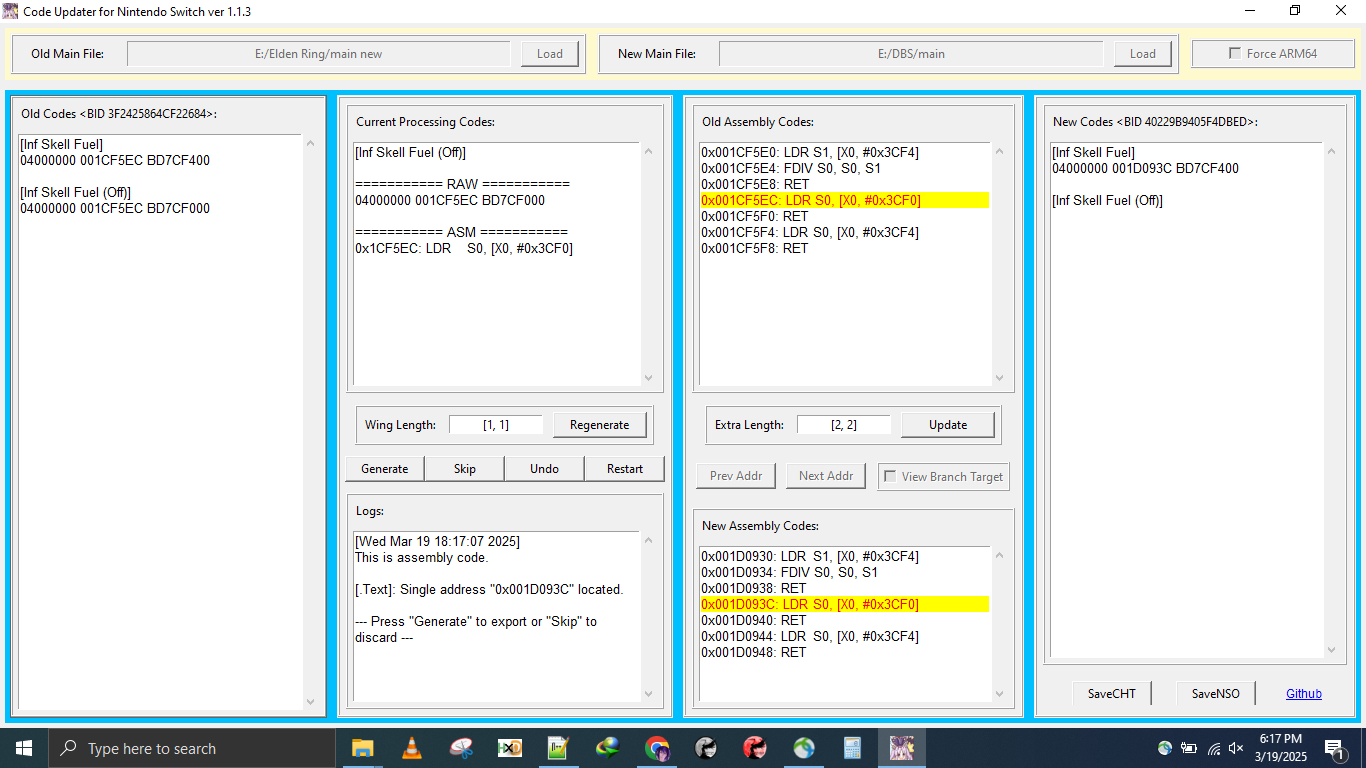Click the Generate button

(385, 468)
